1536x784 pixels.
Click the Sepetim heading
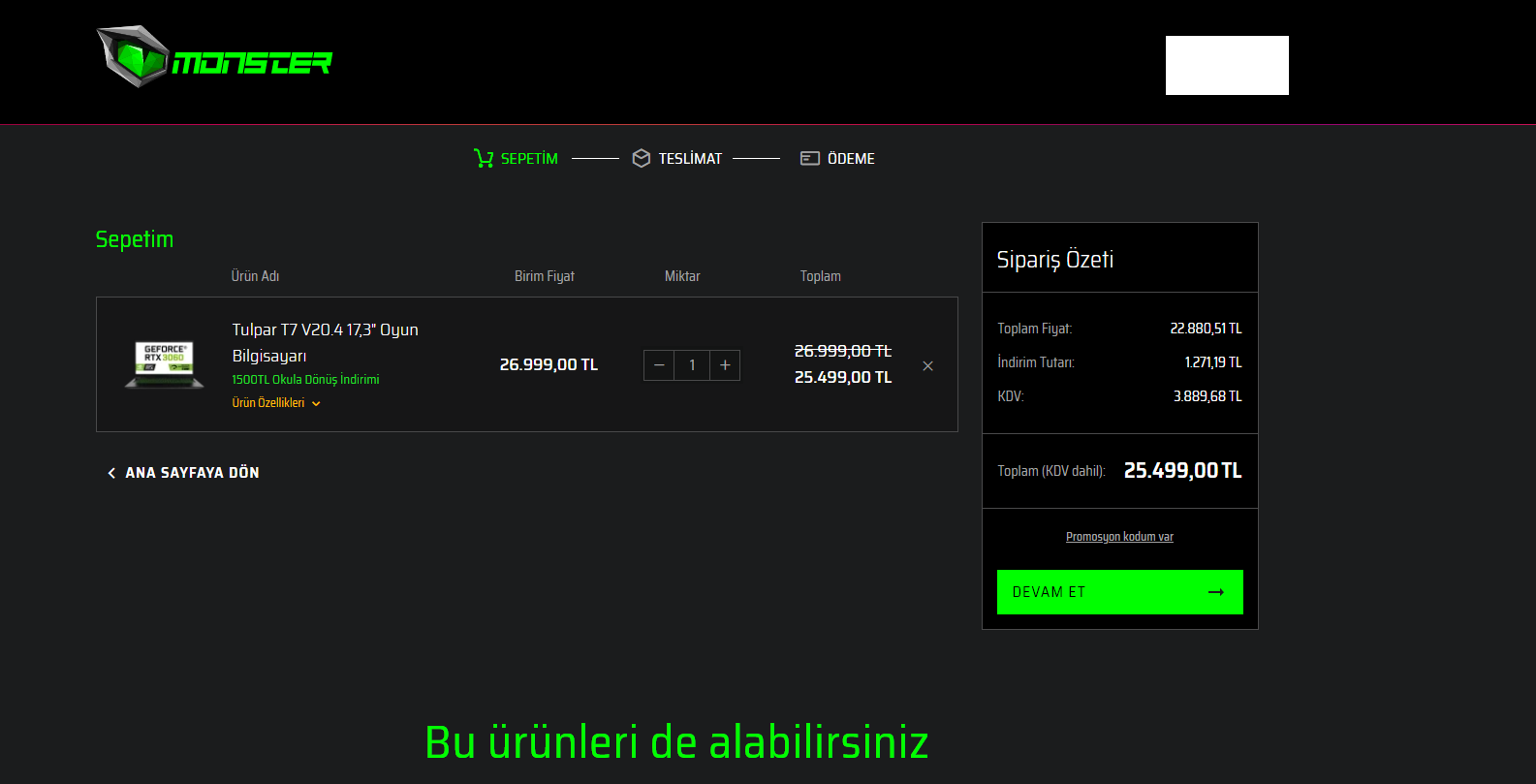(135, 239)
